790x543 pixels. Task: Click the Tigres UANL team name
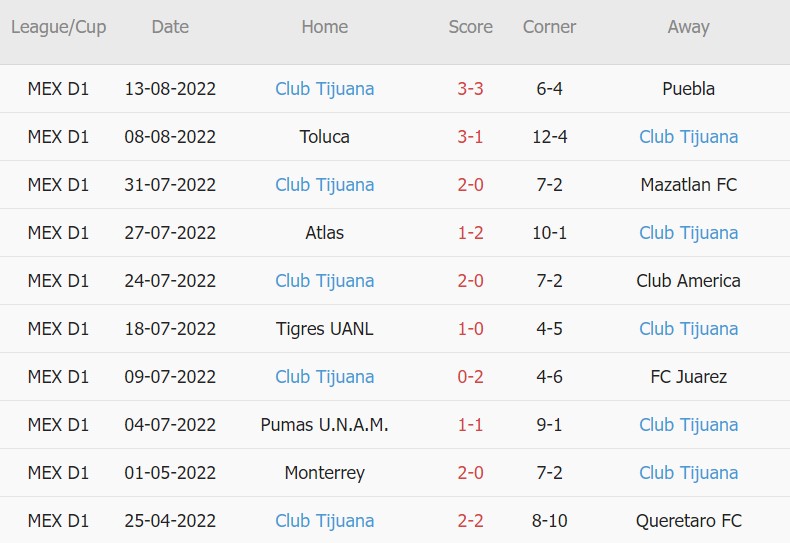point(324,329)
